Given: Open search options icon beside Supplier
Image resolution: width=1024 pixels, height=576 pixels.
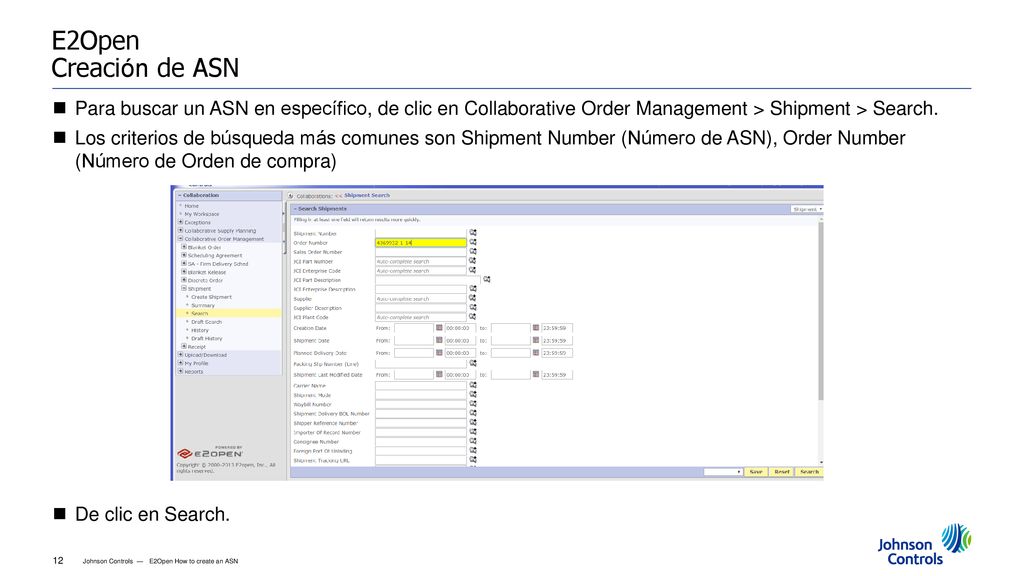Looking at the screenshot, I should point(473,298).
